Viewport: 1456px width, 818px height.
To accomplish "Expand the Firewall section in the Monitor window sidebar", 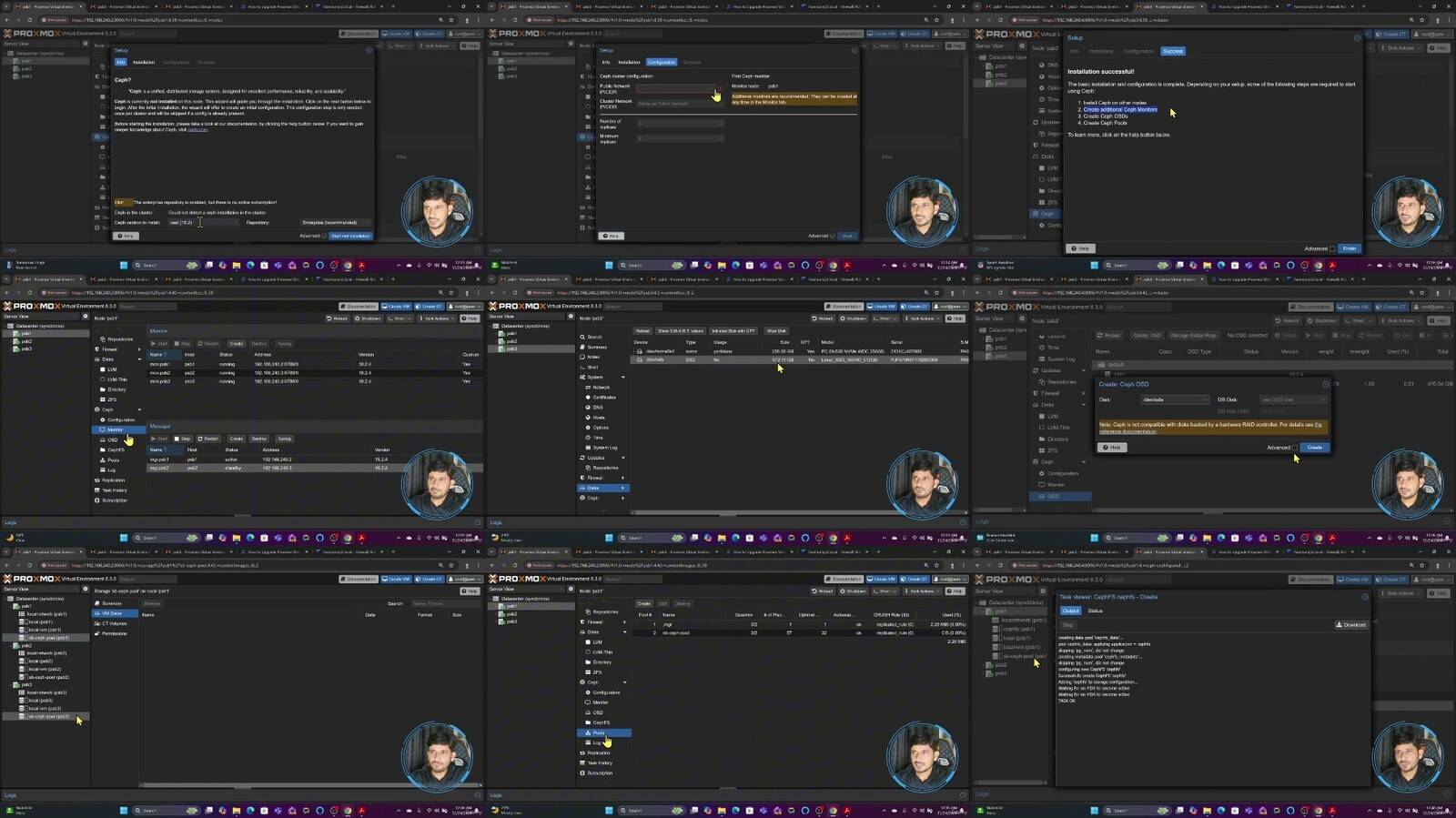I will (139, 349).
